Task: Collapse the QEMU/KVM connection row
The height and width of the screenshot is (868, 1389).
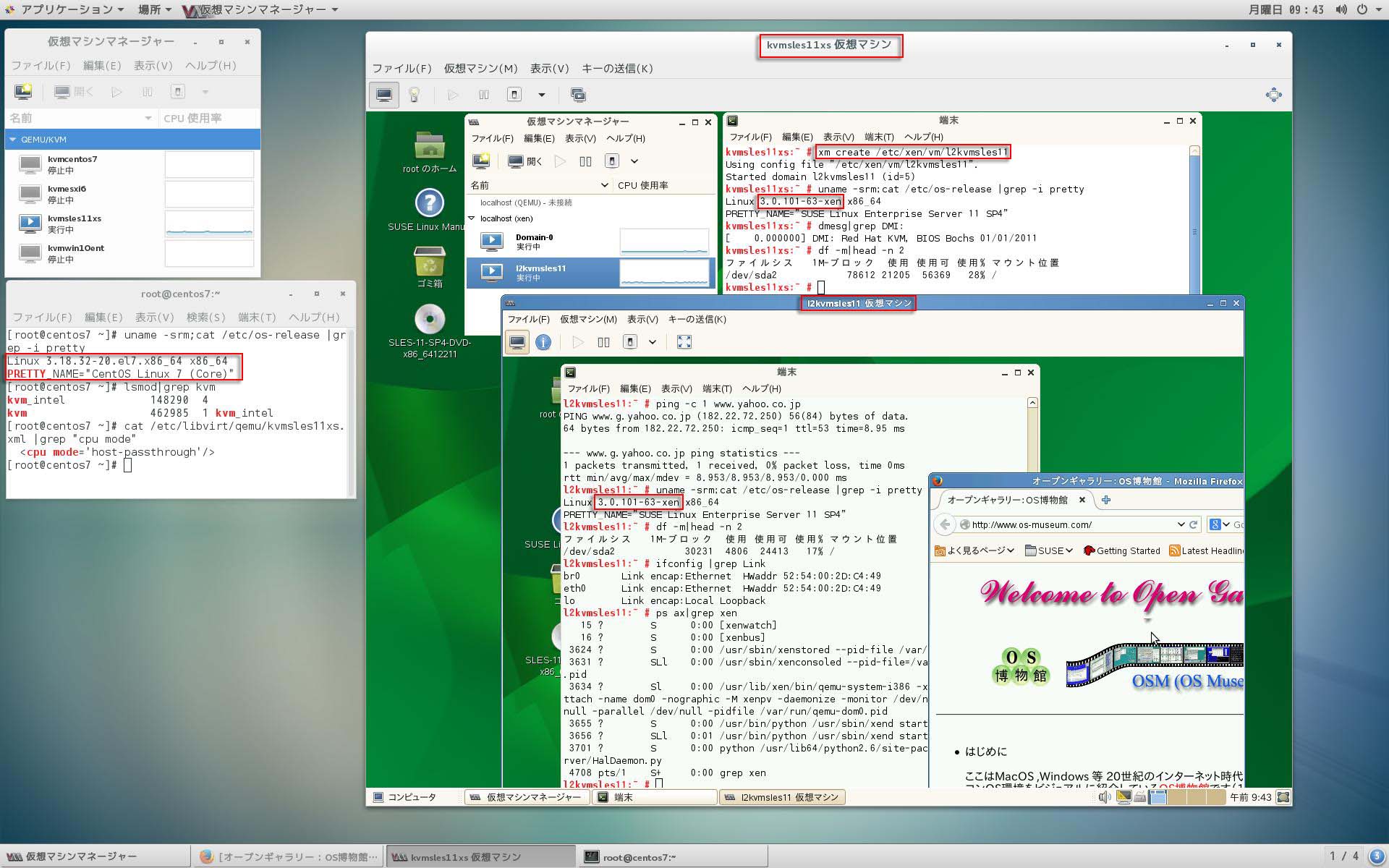Action: pyautogui.click(x=13, y=140)
